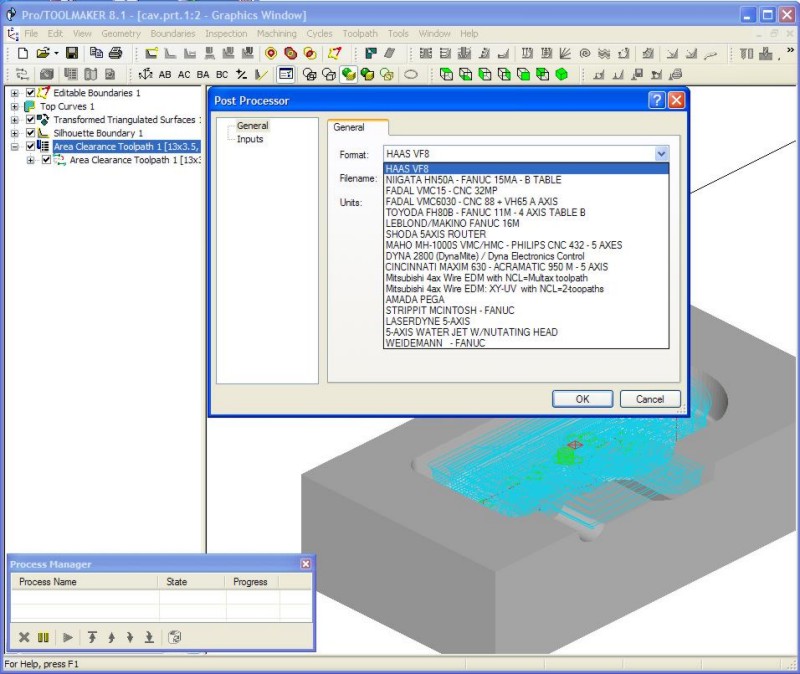Viewport: 800px width, 674px height.
Task: Choose NIIGATA HN50A - FANUC 15MA format
Action: (x=526, y=180)
